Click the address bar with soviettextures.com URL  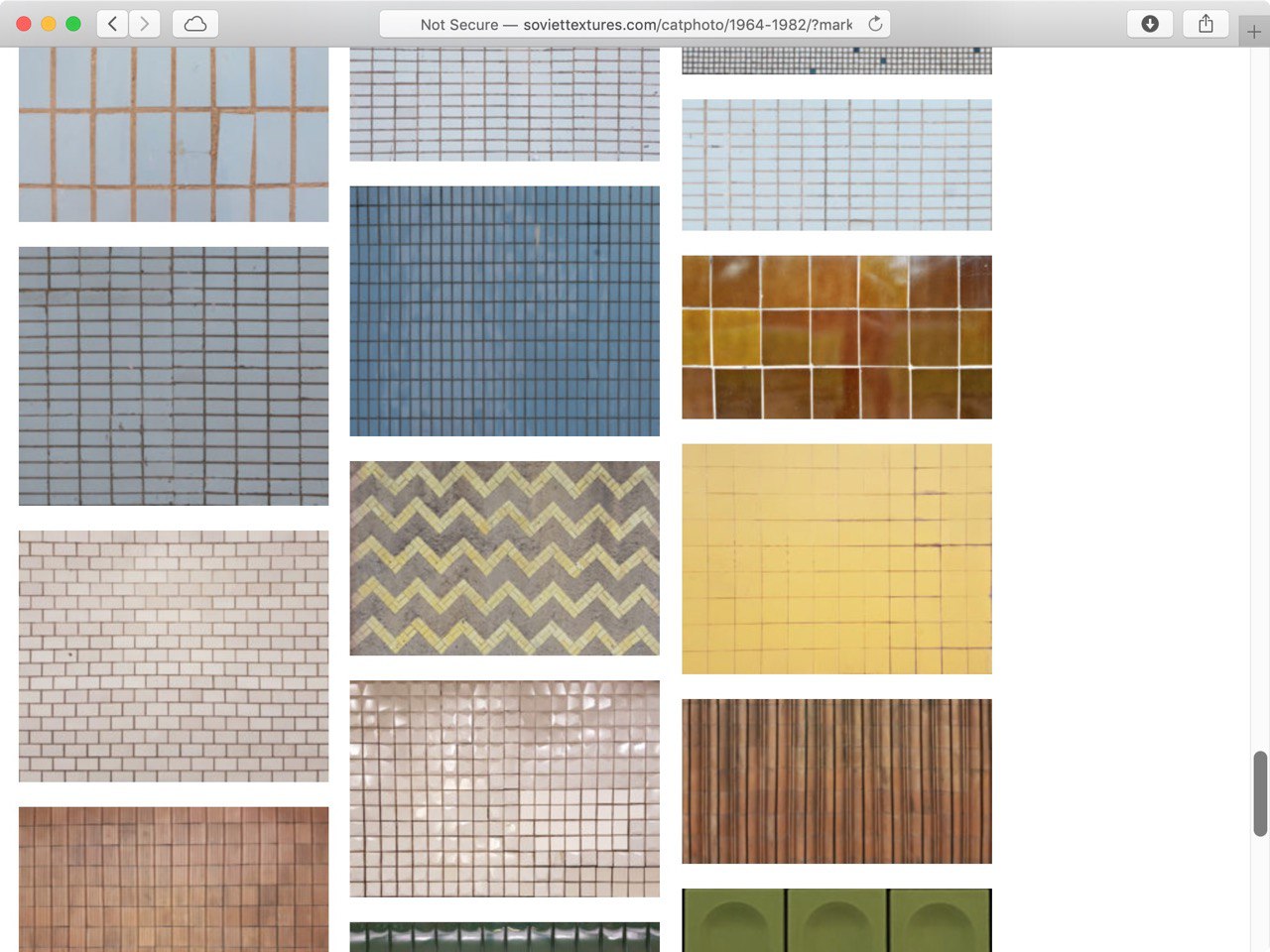pyautogui.click(x=635, y=24)
